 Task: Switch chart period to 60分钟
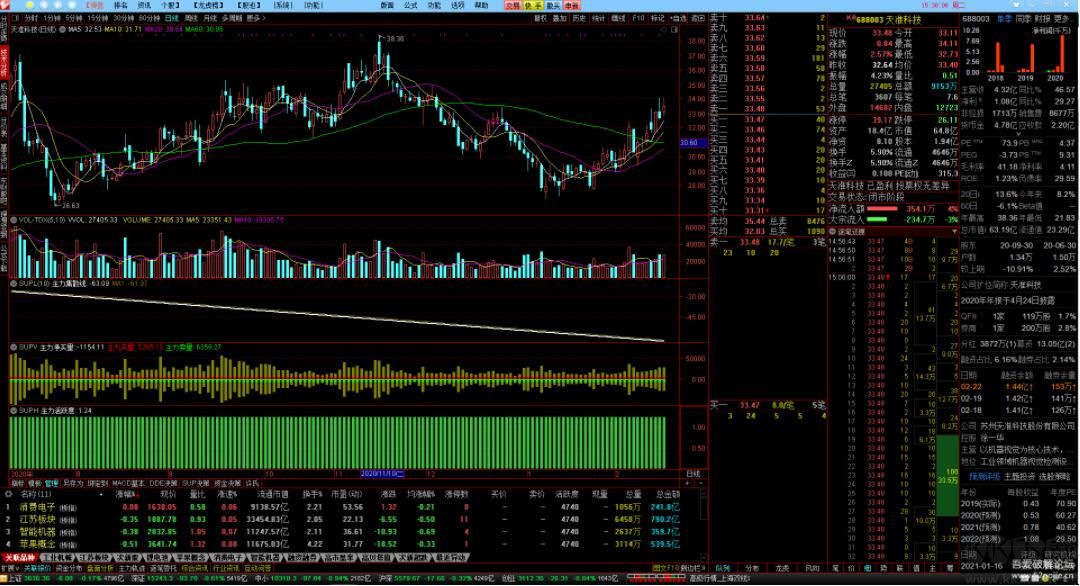[x=149, y=19]
